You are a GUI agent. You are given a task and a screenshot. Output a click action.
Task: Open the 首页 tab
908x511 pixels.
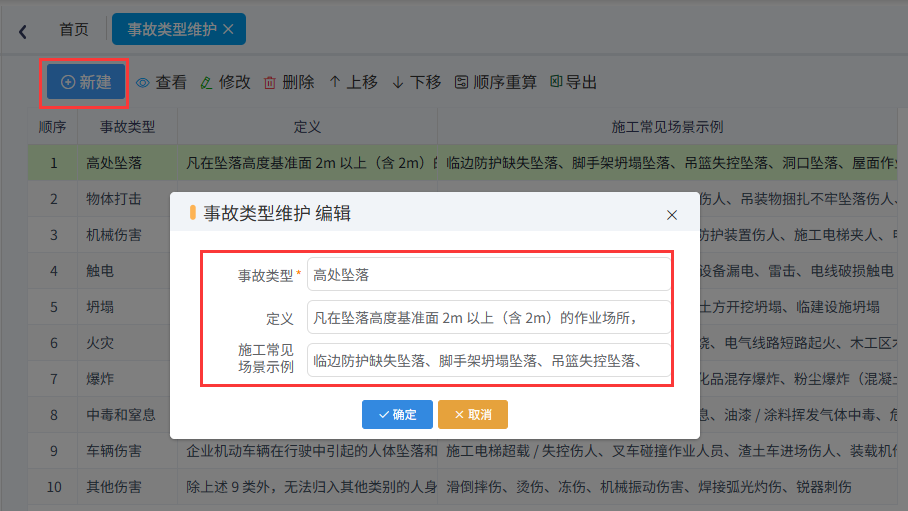pyautogui.click(x=74, y=30)
